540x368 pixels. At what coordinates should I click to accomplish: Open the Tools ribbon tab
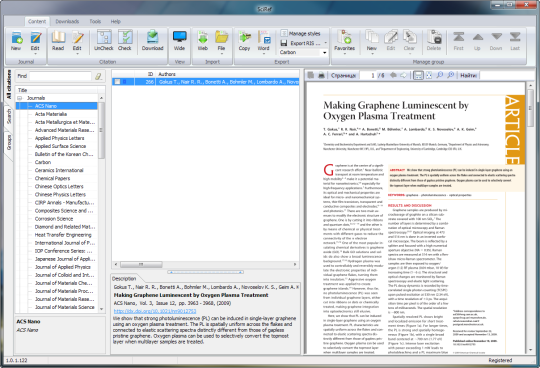point(95,21)
